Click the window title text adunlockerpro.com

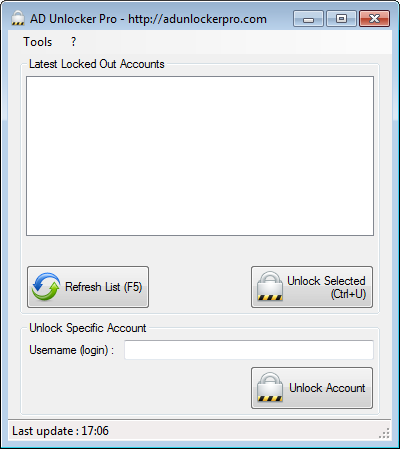pyautogui.click(x=215, y=19)
